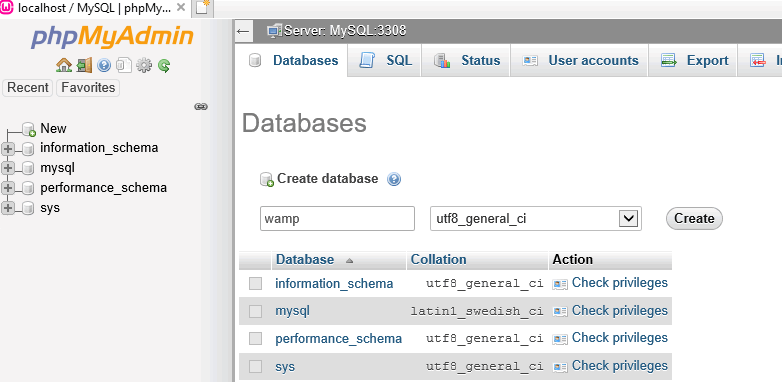The width and height of the screenshot is (782, 382).
Task: Click the Recent button
Action: coord(28,88)
